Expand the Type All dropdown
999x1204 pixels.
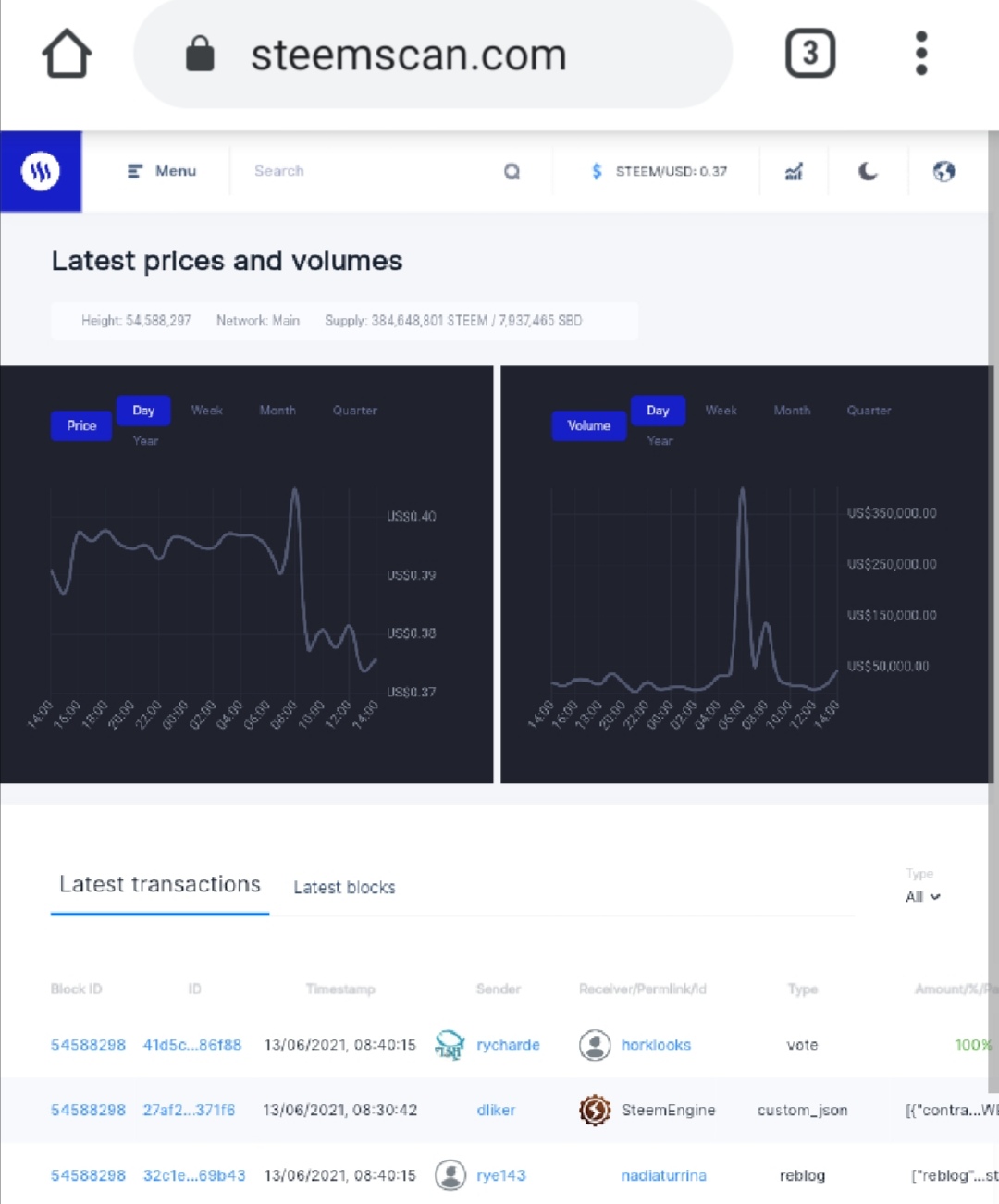(922, 897)
